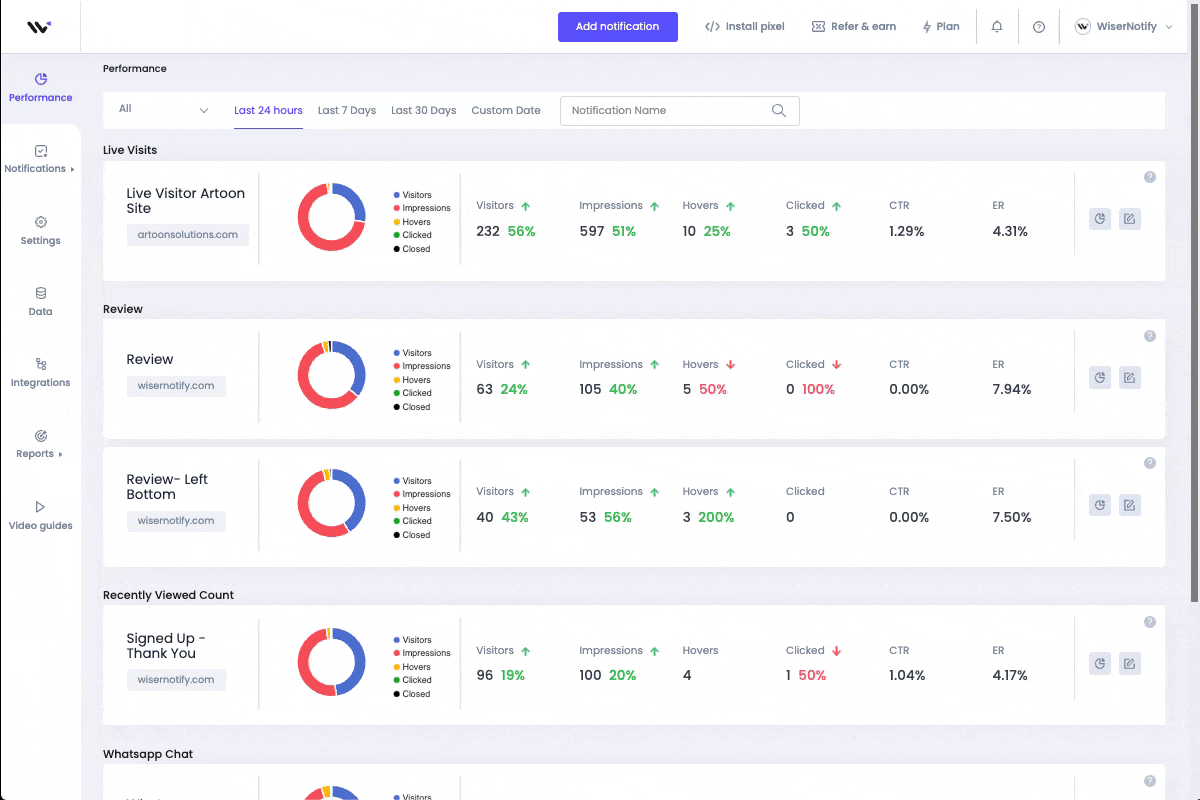1200x800 pixels.
Task: Click the 597 Impressions count
Action: pyautogui.click(x=592, y=231)
